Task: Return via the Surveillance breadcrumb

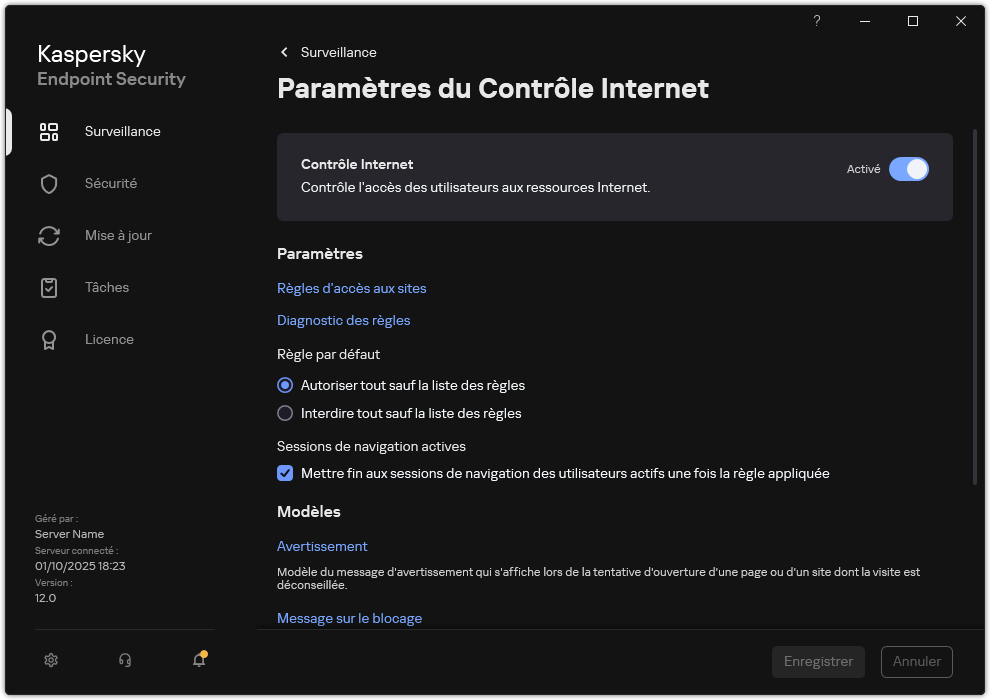Action: pyautogui.click(x=342, y=52)
